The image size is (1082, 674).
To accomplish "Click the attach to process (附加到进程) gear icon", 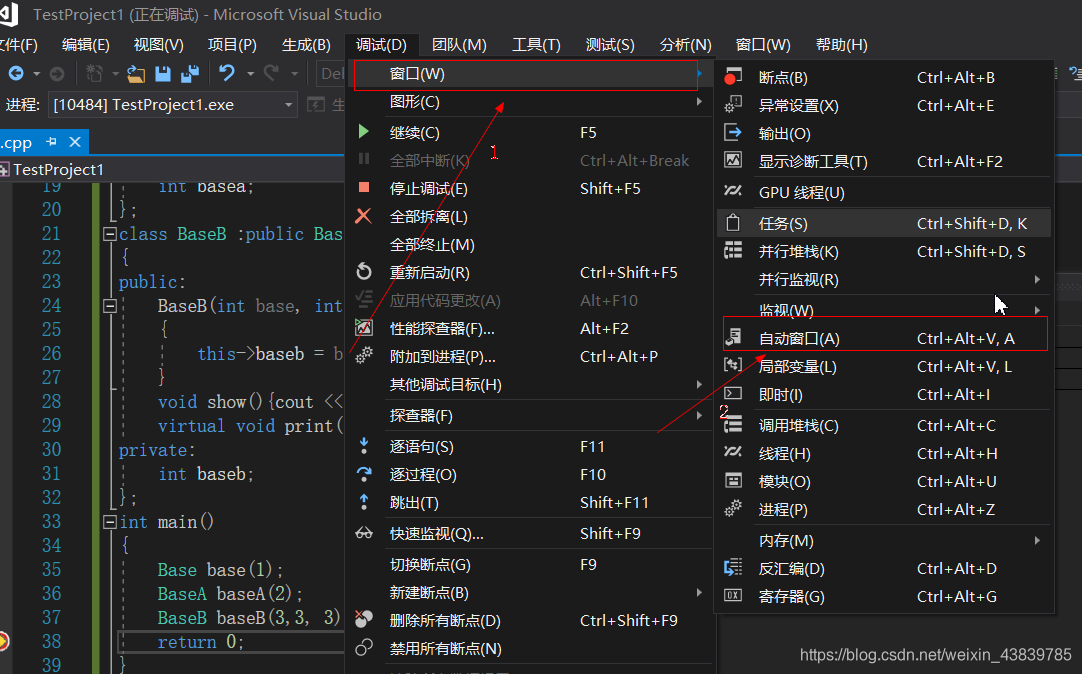I will 364,356.
